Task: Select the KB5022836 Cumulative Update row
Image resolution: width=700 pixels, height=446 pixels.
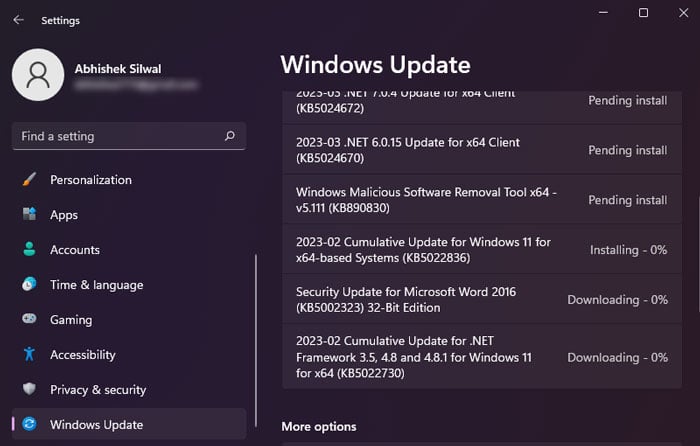Action: coord(482,250)
